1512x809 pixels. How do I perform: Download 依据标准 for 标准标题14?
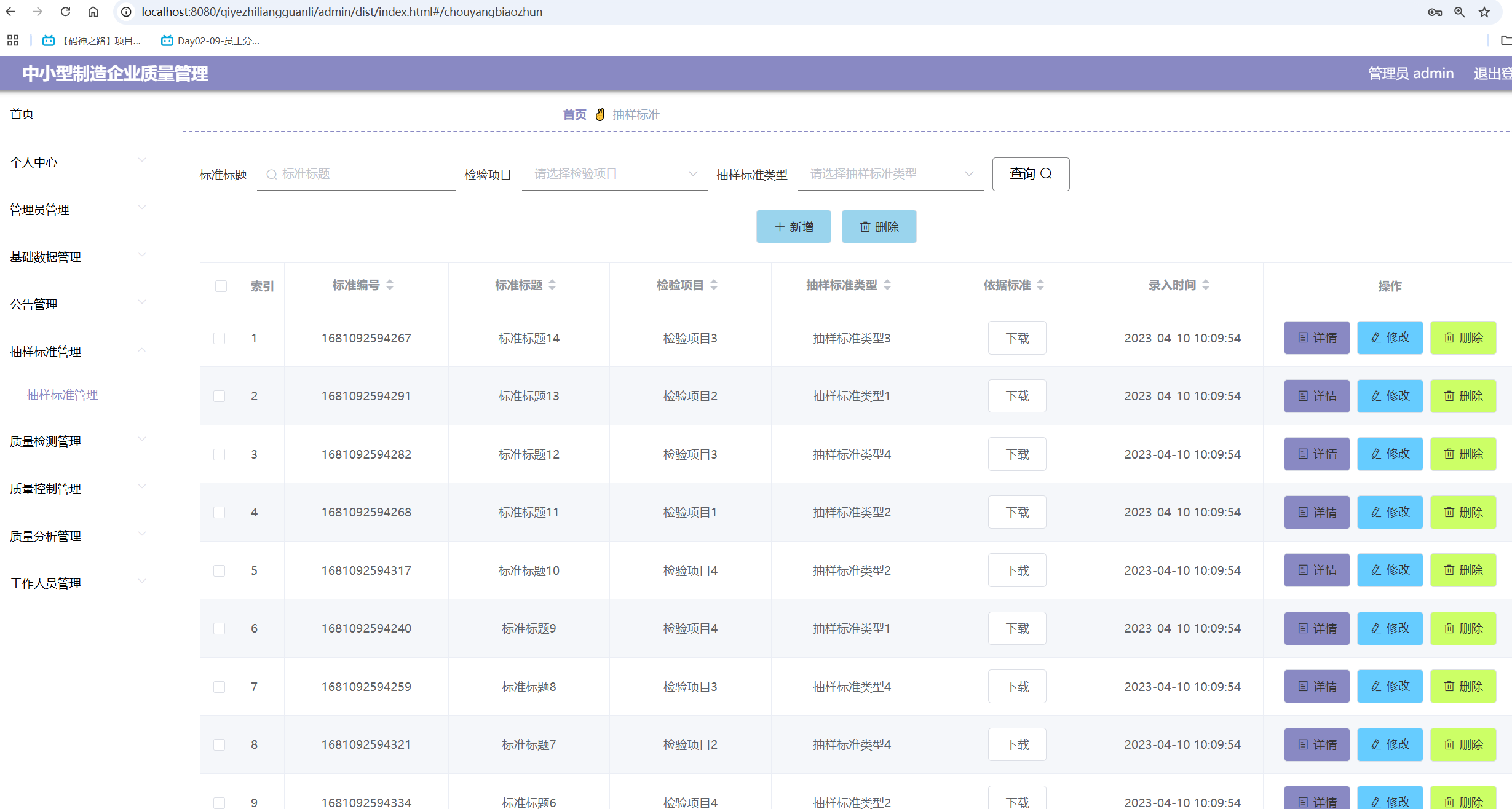coord(1017,337)
